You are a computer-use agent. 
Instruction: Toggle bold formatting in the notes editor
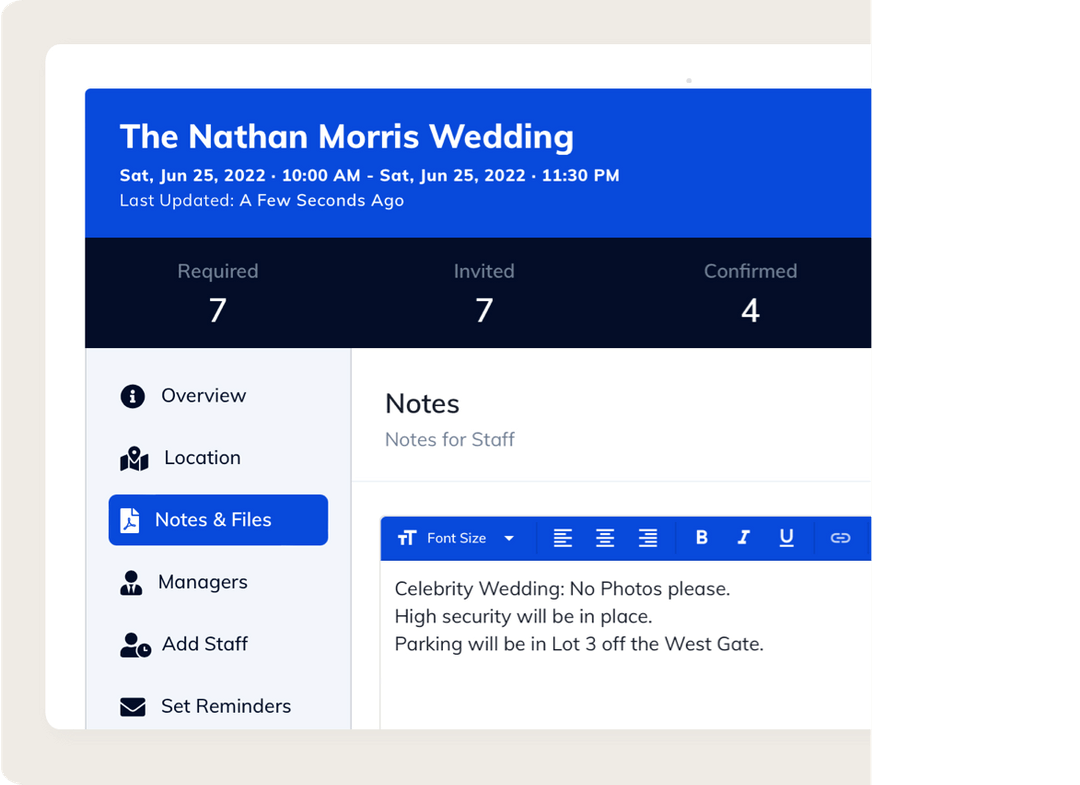click(701, 538)
